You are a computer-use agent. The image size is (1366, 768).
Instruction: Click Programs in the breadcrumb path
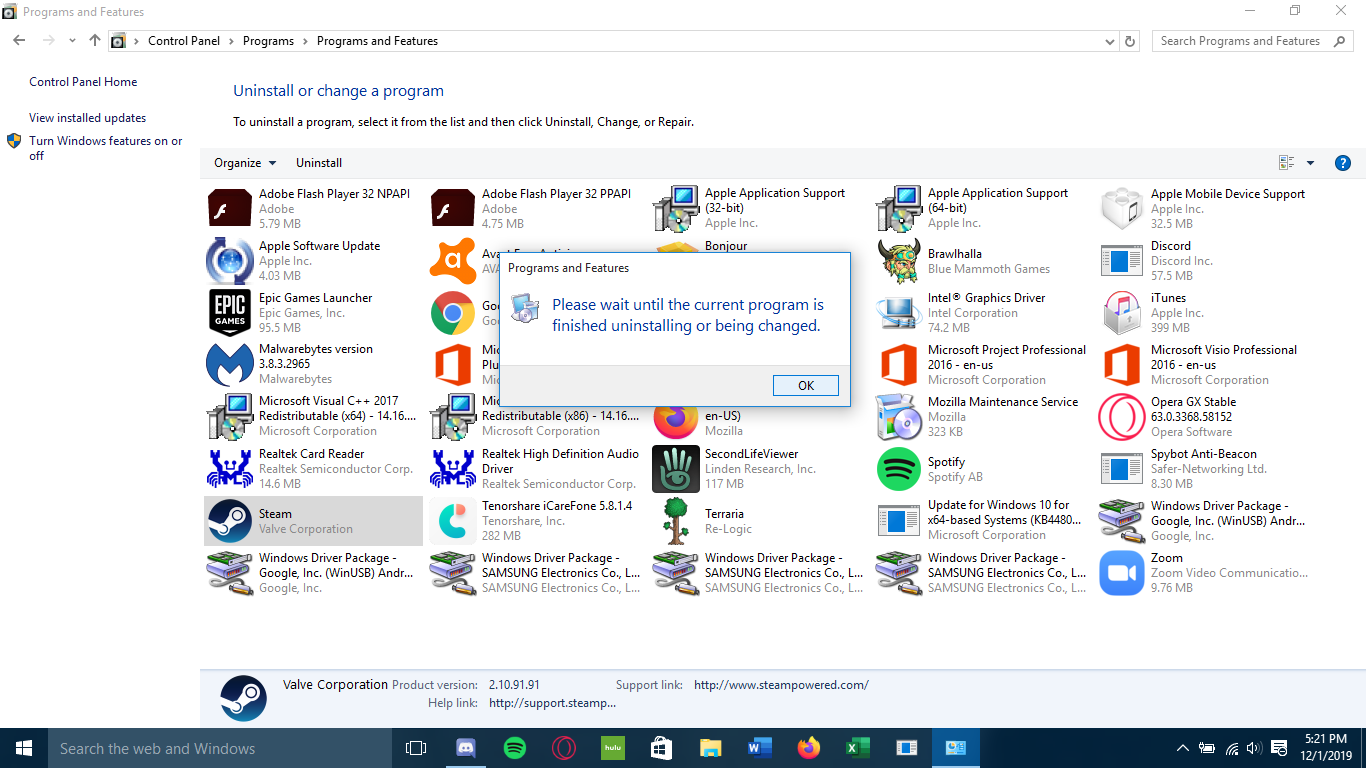point(268,41)
